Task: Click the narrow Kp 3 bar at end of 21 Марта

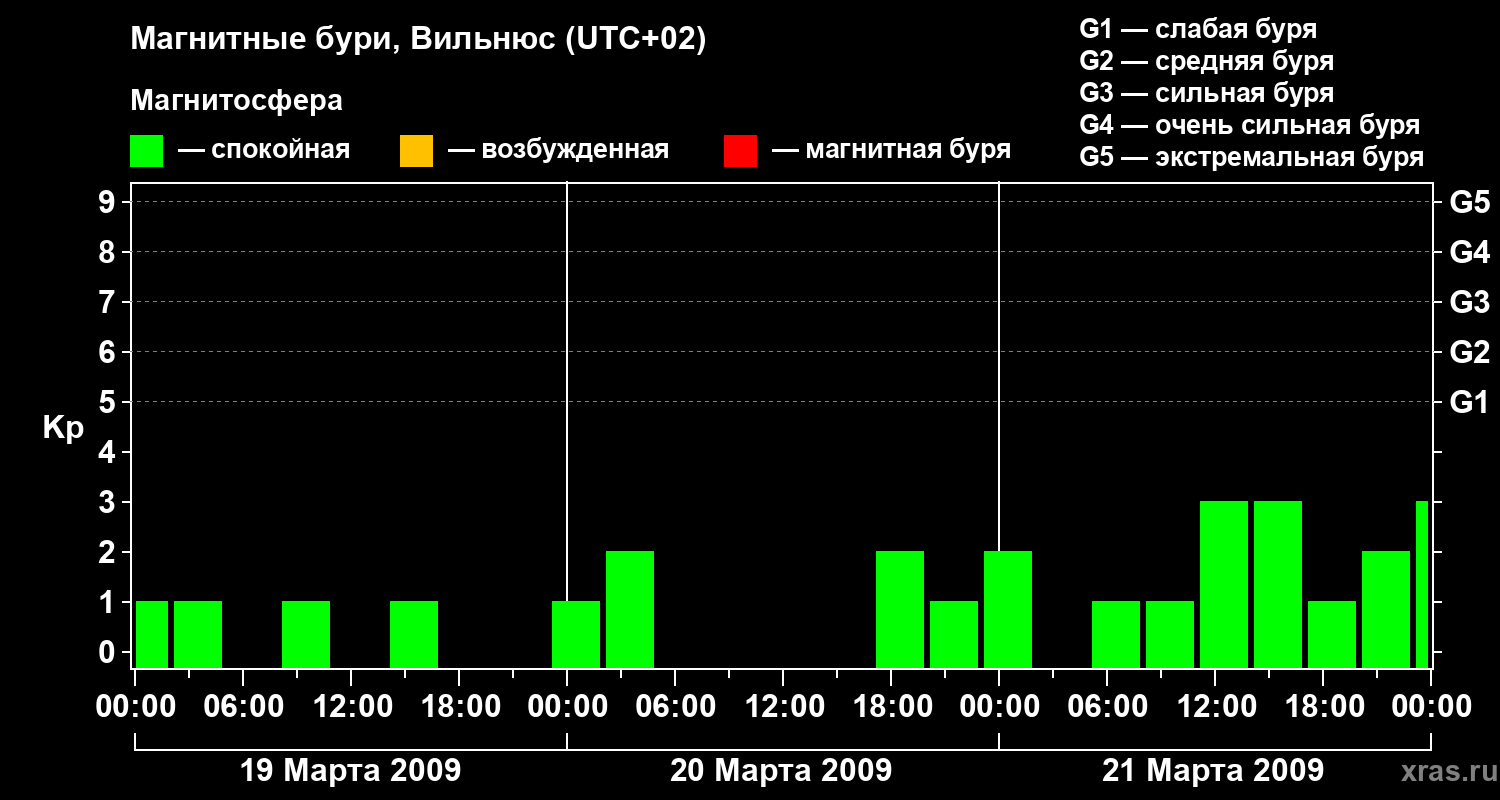Action: pyautogui.click(x=1422, y=584)
